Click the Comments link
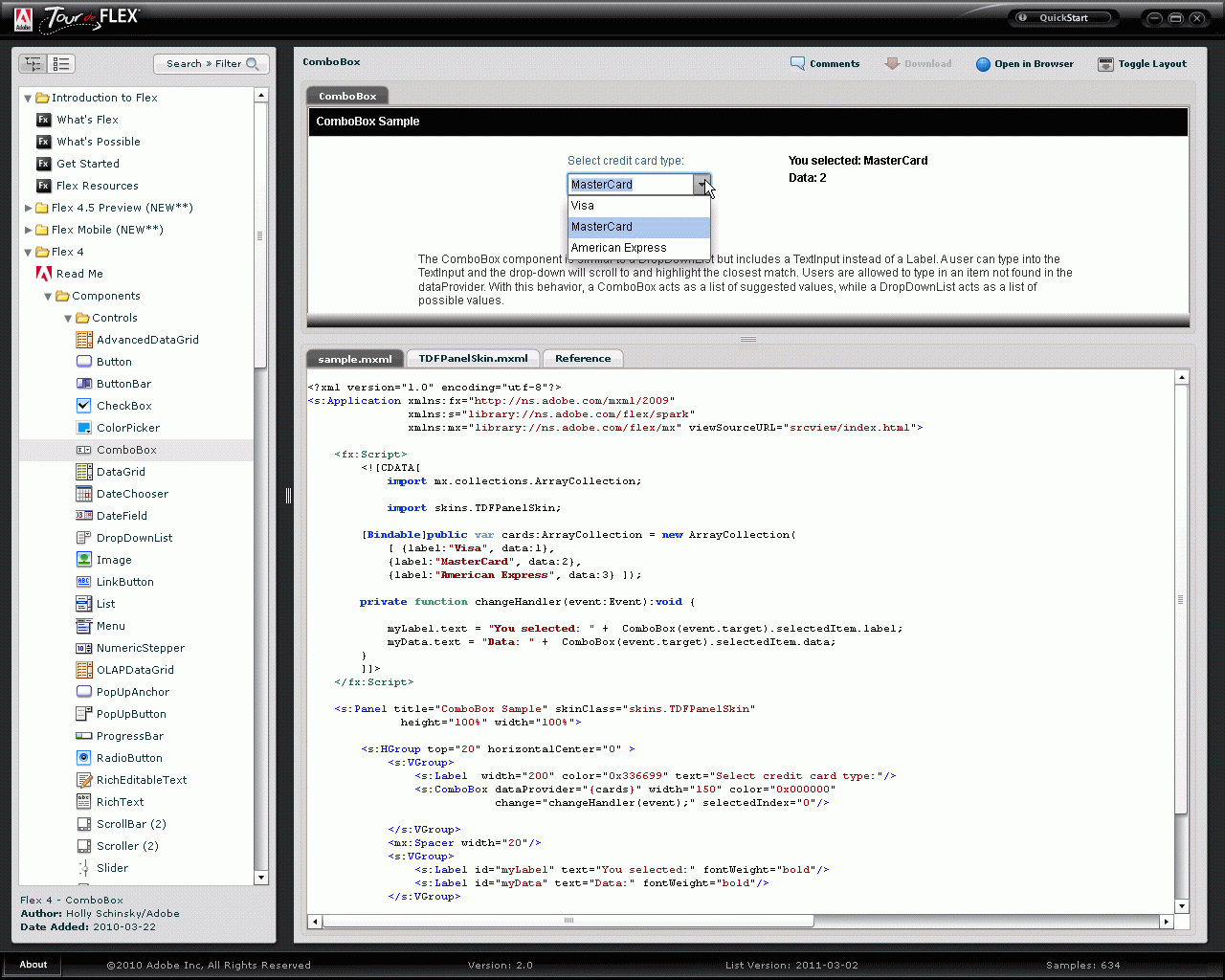The height and width of the screenshot is (980, 1225). [x=835, y=64]
